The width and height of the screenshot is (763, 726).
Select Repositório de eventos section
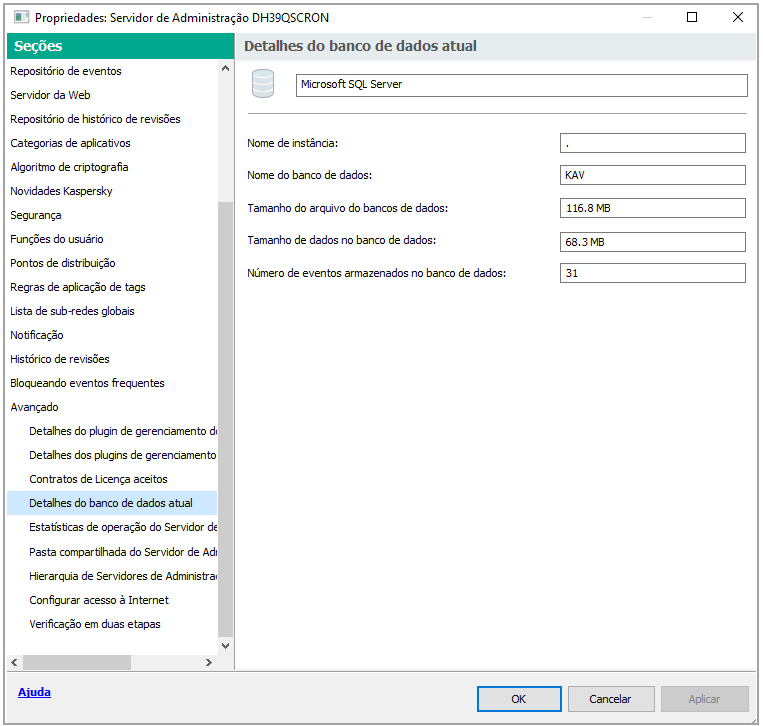point(66,71)
